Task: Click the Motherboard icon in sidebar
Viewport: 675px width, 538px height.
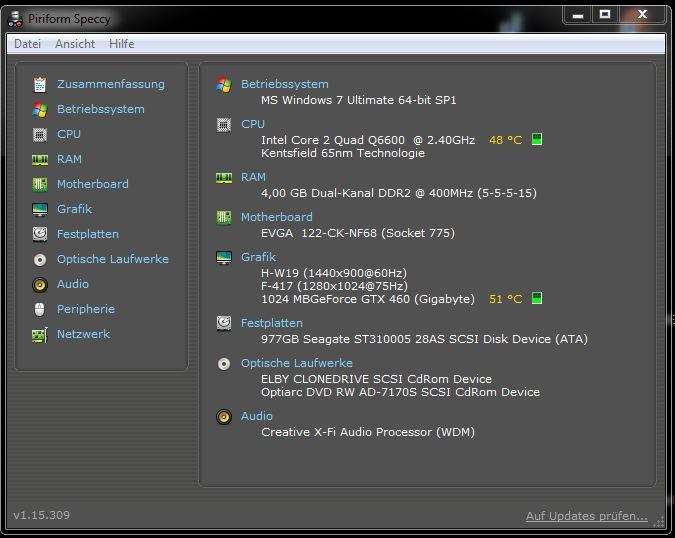Action: point(40,185)
